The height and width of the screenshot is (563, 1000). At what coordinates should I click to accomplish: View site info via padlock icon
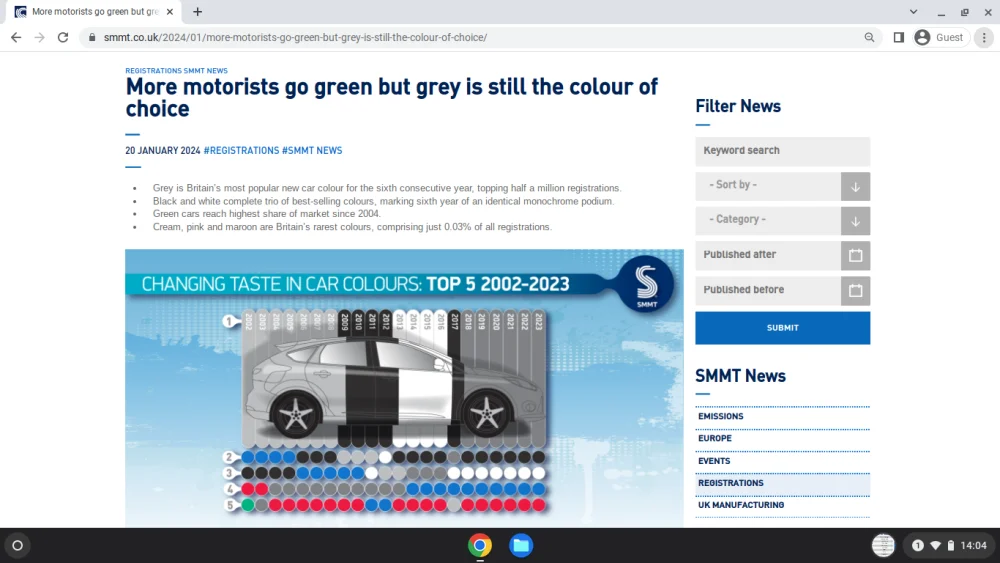(92, 38)
